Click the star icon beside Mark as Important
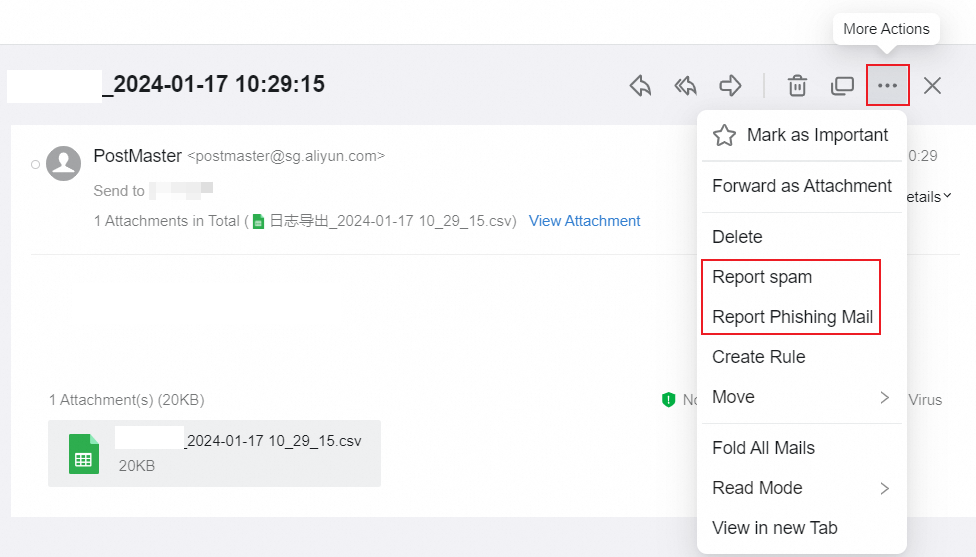Viewport: 976px width, 557px height. tap(725, 135)
